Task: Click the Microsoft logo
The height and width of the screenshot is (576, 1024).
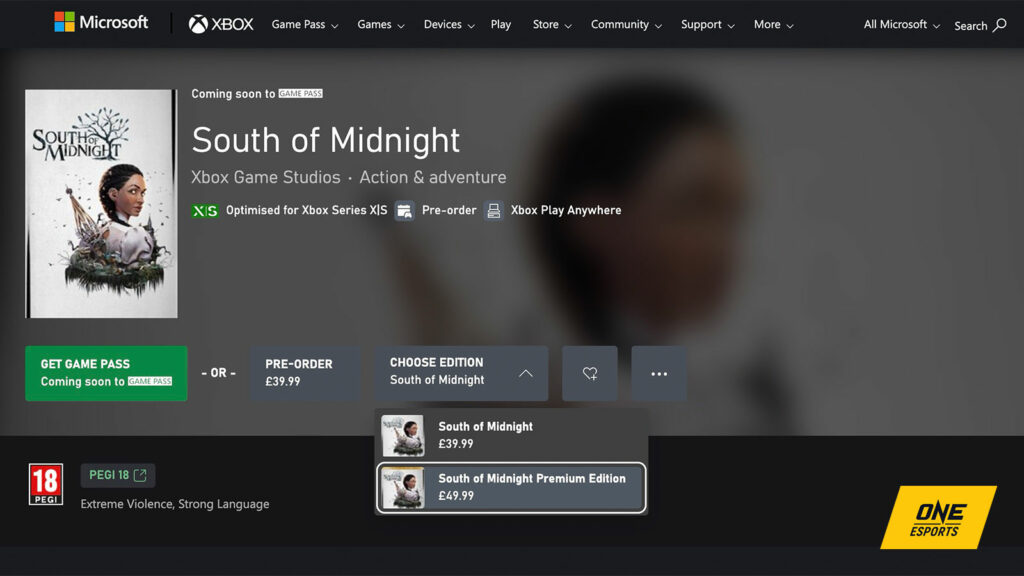Action: click(x=101, y=22)
